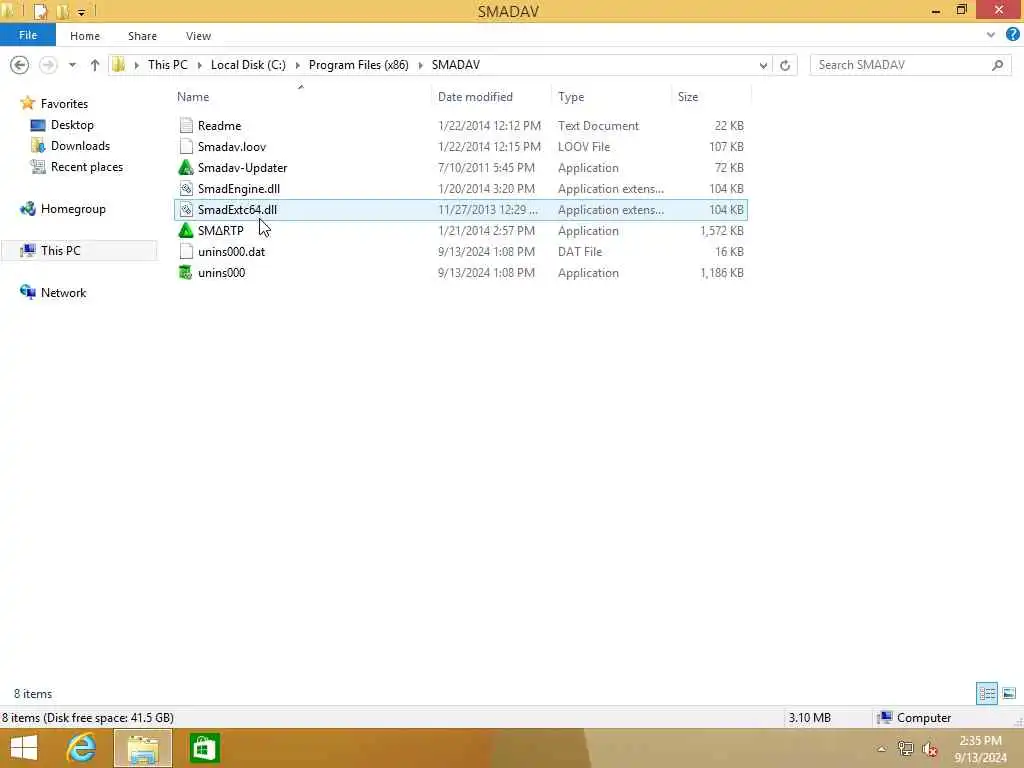Open Network in the navigation pane
Image resolution: width=1024 pixels, height=768 pixels.
pos(63,293)
